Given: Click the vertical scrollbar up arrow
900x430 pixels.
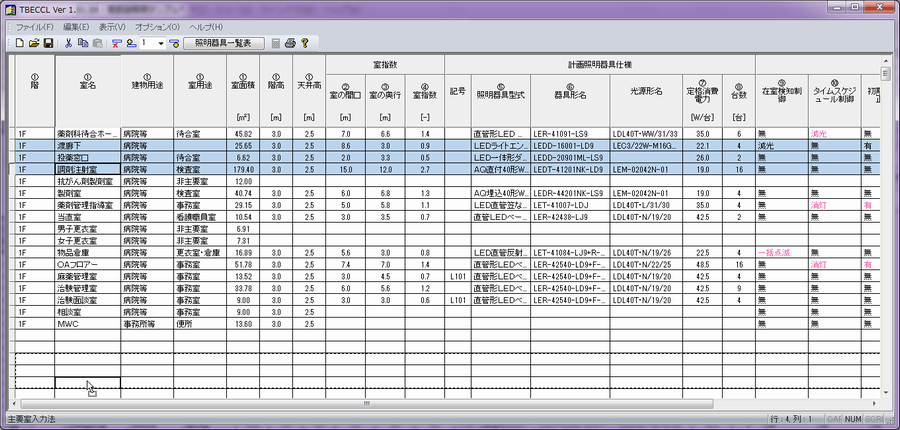Looking at the screenshot, I should click(885, 73).
